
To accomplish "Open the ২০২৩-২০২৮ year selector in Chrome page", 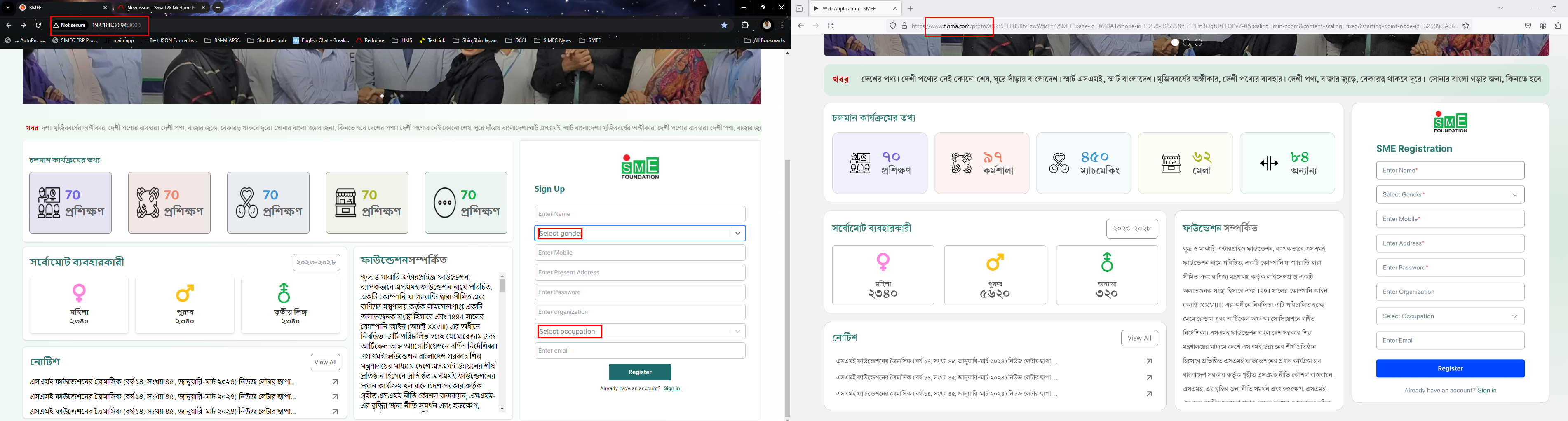I will 316,262.
